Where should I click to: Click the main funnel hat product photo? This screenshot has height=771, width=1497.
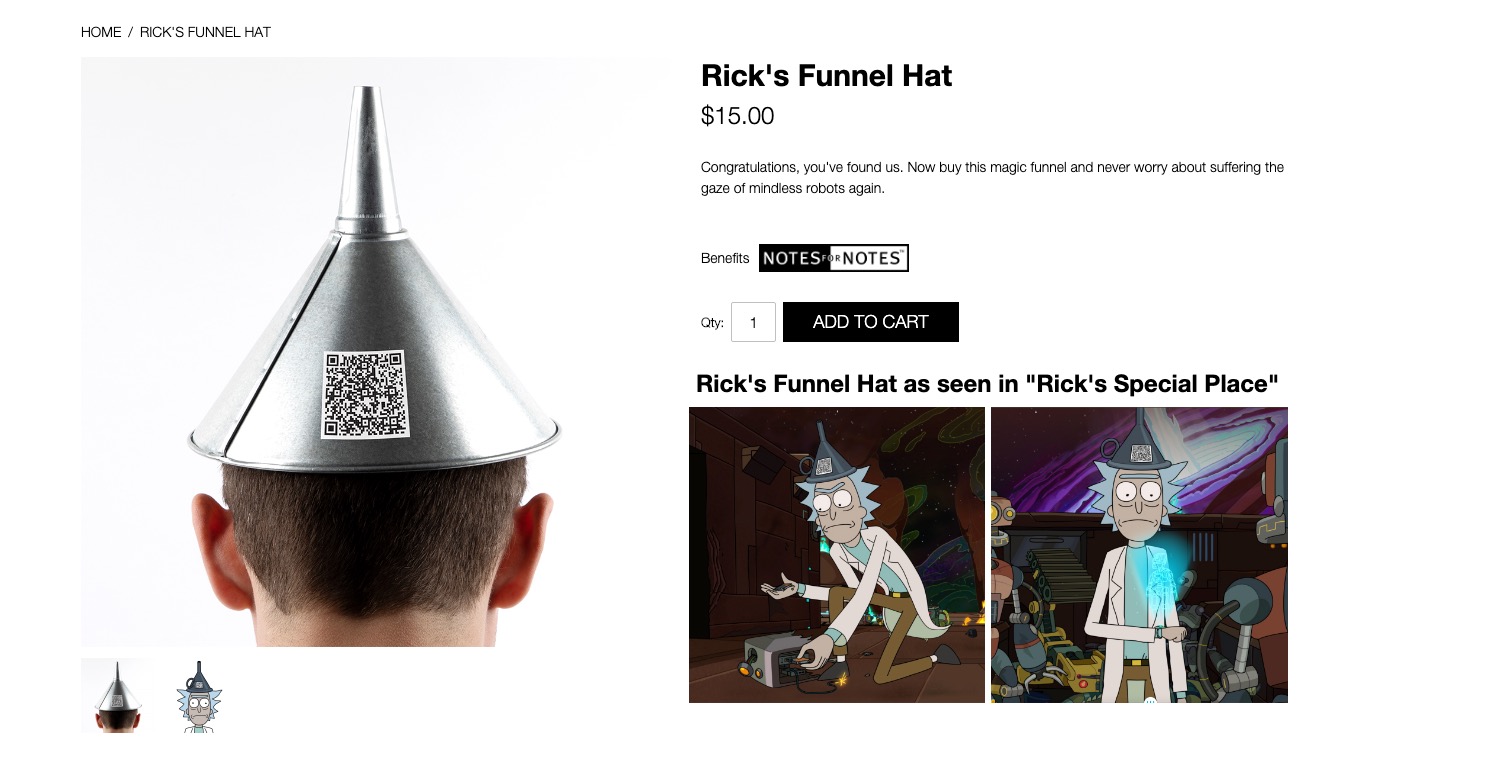point(371,352)
